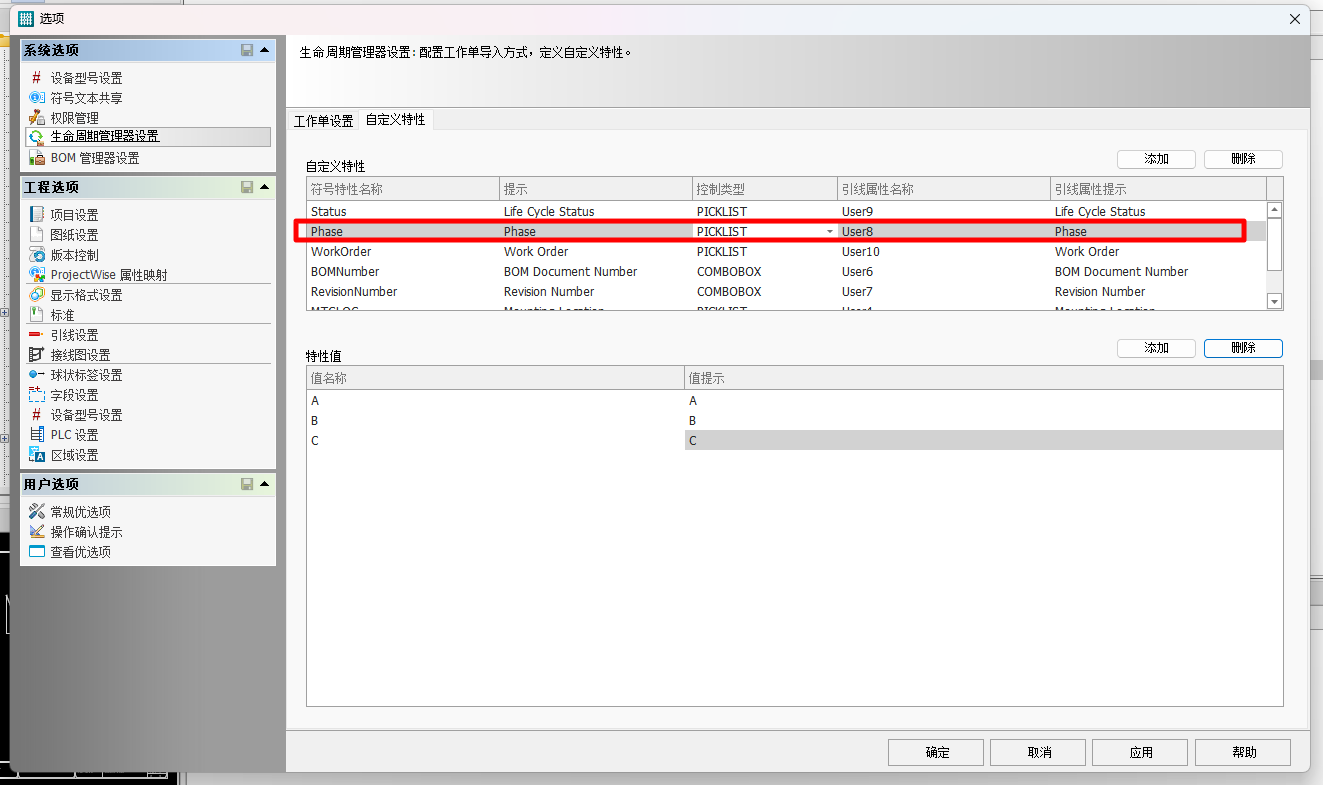Image resolution: width=1323 pixels, height=785 pixels.
Task: Click 添加 button above 特性值 table
Action: tap(1156, 348)
